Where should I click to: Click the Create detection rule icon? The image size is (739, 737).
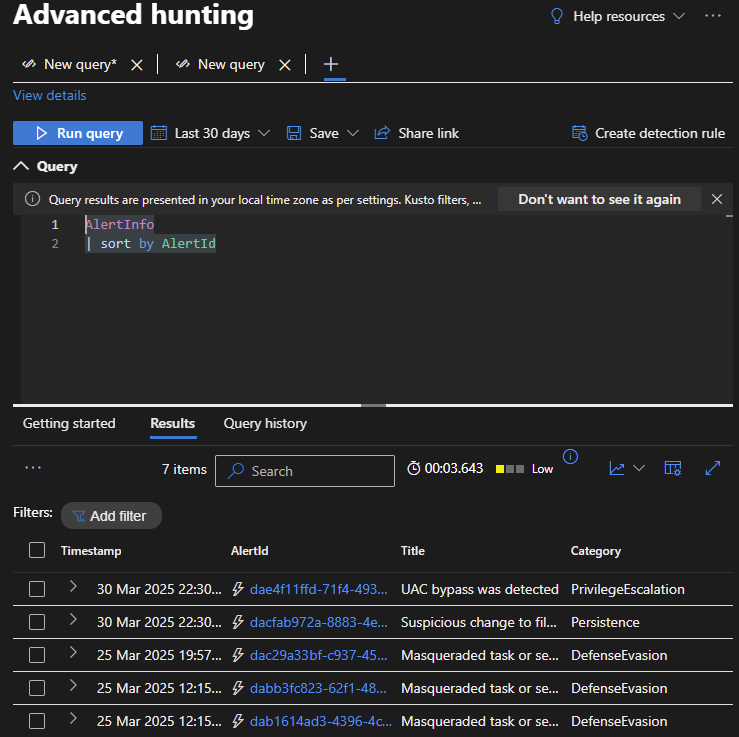coord(579,133)
